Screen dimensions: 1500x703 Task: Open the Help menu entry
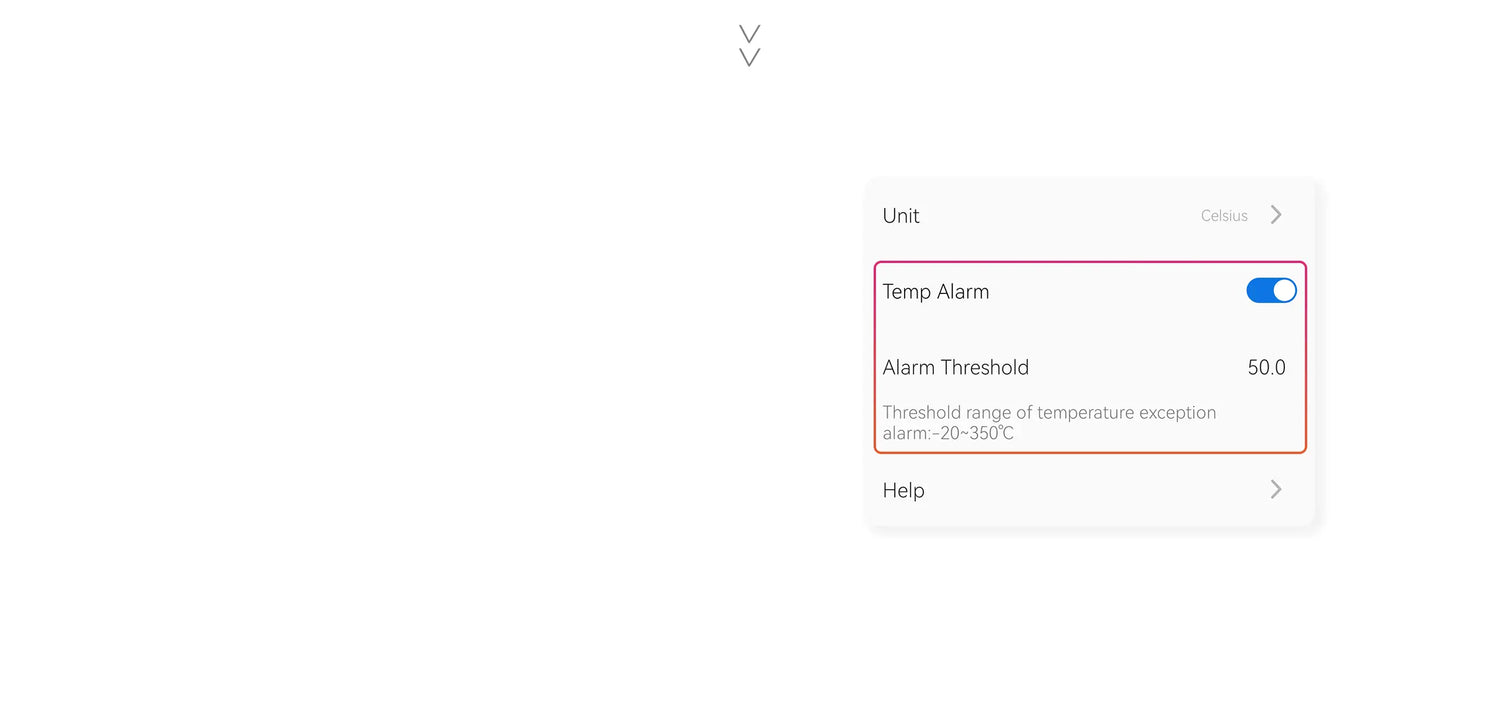[x=903, y=490]
